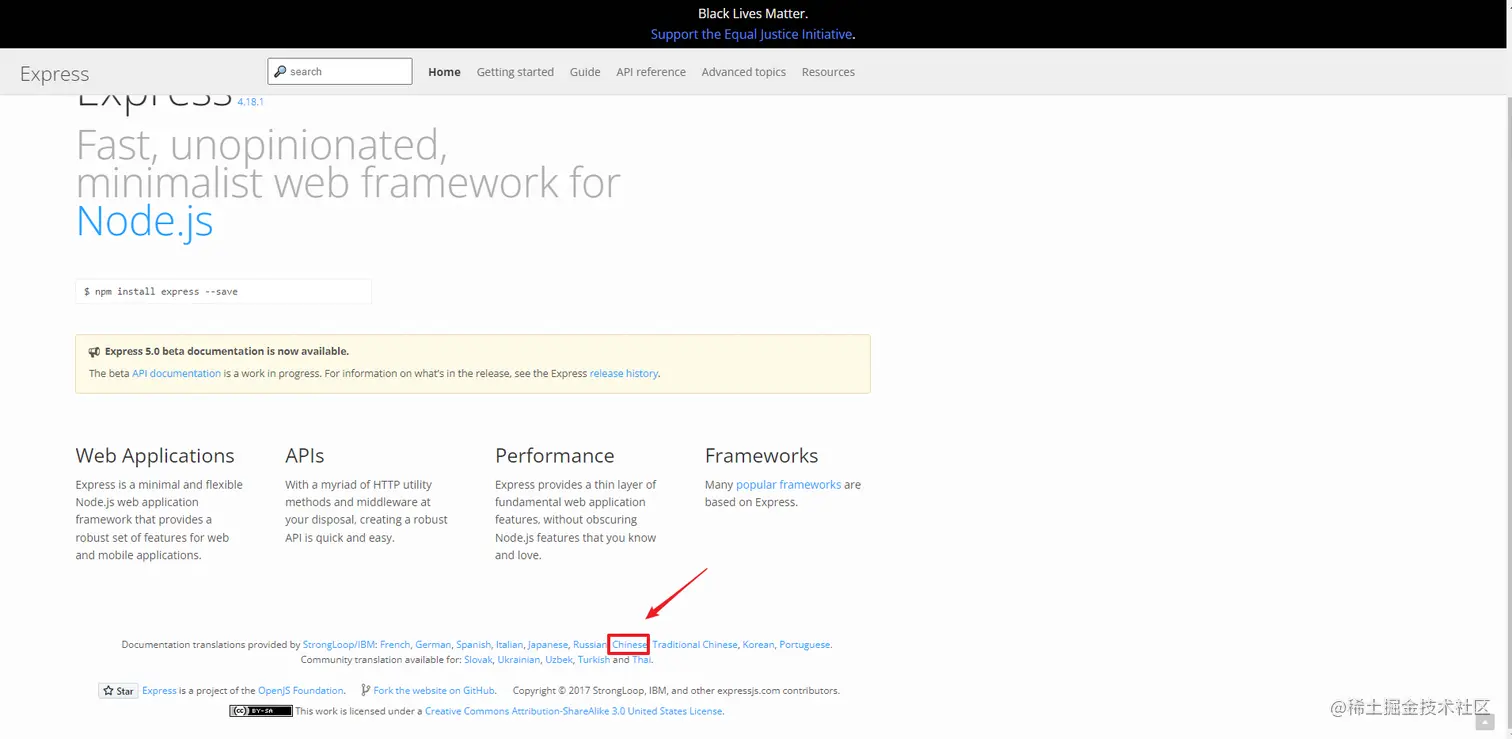This screenshot has width=1512, height=739.
Task: Open the popular frameworks link
Action: click(788, 485)
